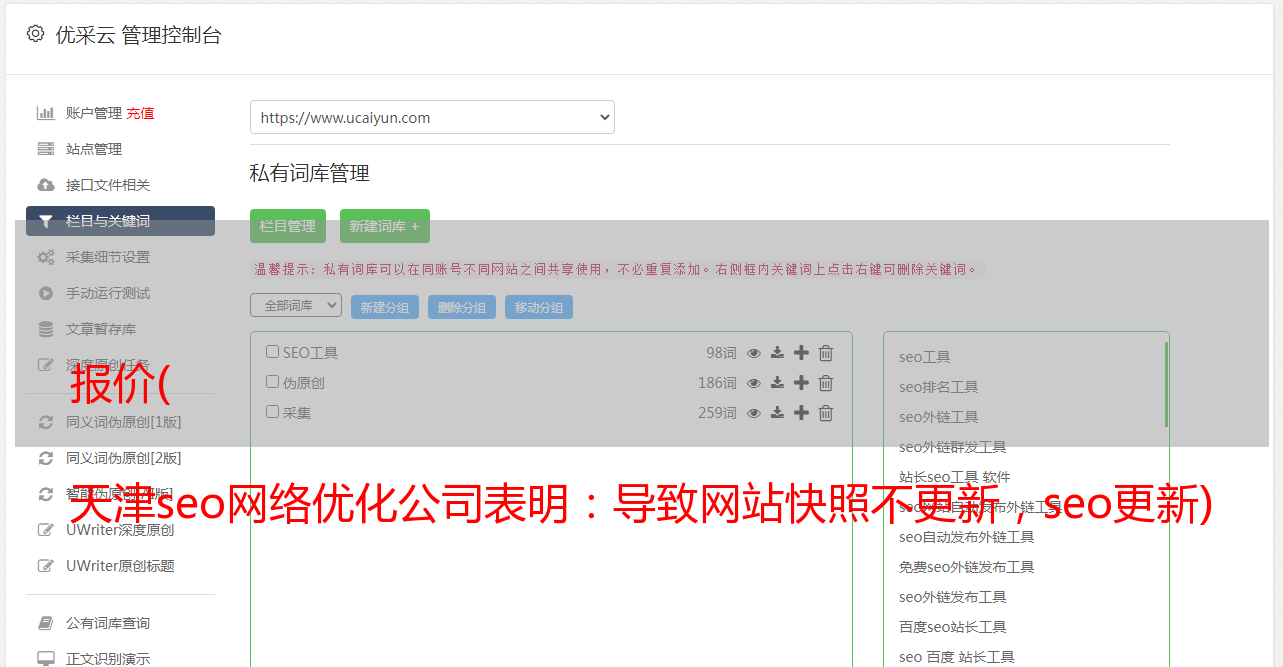Image resolution: width=1283 pixels, height=667 pixels.
Task: Go to 公有词库查询 sidebar item
Action: [108, 623]
